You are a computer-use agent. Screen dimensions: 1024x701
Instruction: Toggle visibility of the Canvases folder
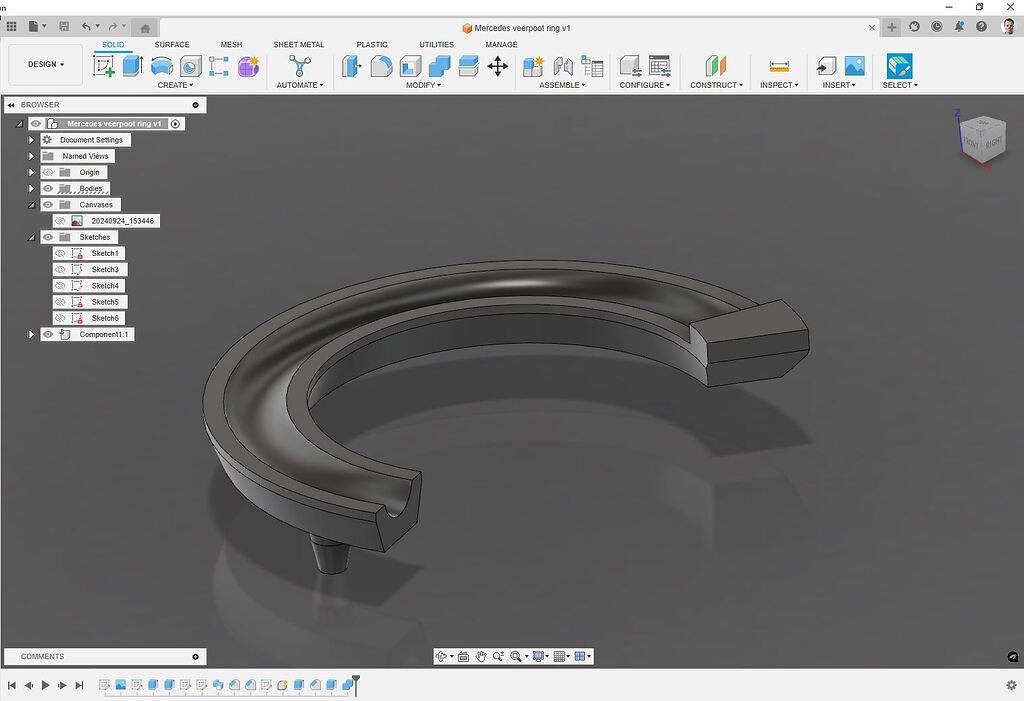tap(48, 204)
